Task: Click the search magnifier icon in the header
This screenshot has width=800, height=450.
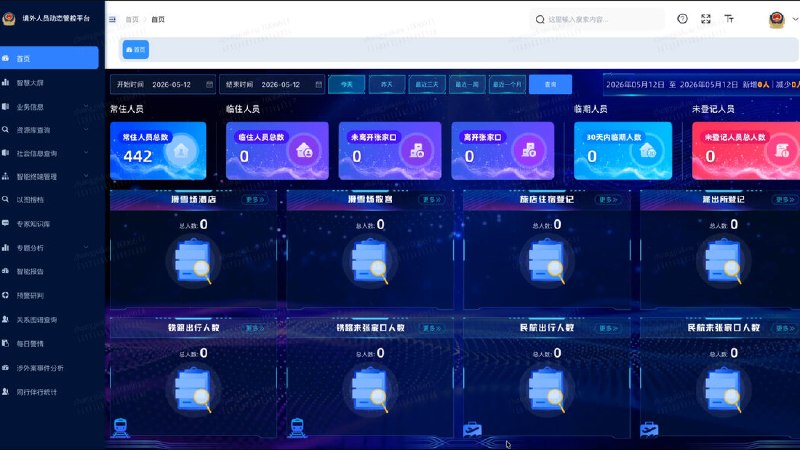Action: coord(540,19)
